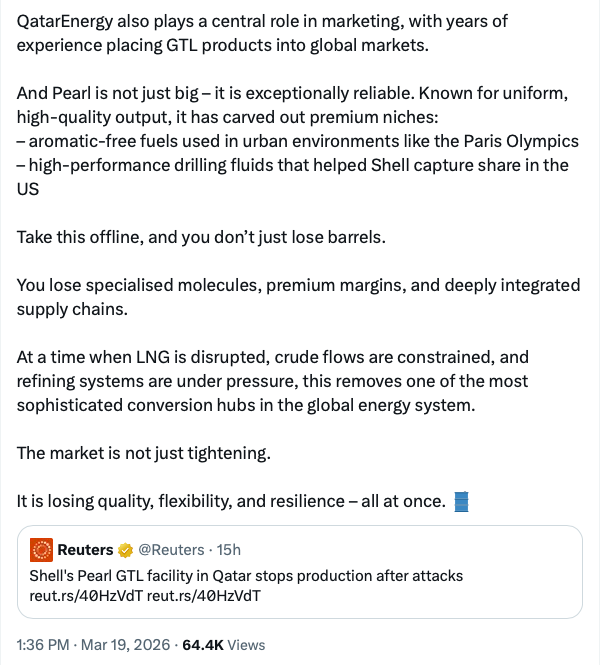Click the 'At a time when LNG' paragraph
601x665 pixels.
[273, 381]
